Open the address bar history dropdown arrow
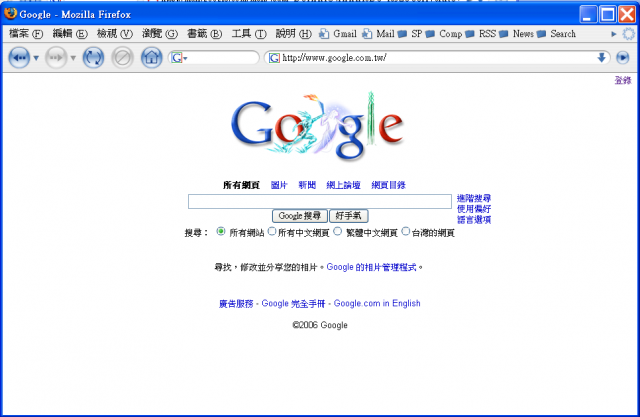 pos(601,58)
